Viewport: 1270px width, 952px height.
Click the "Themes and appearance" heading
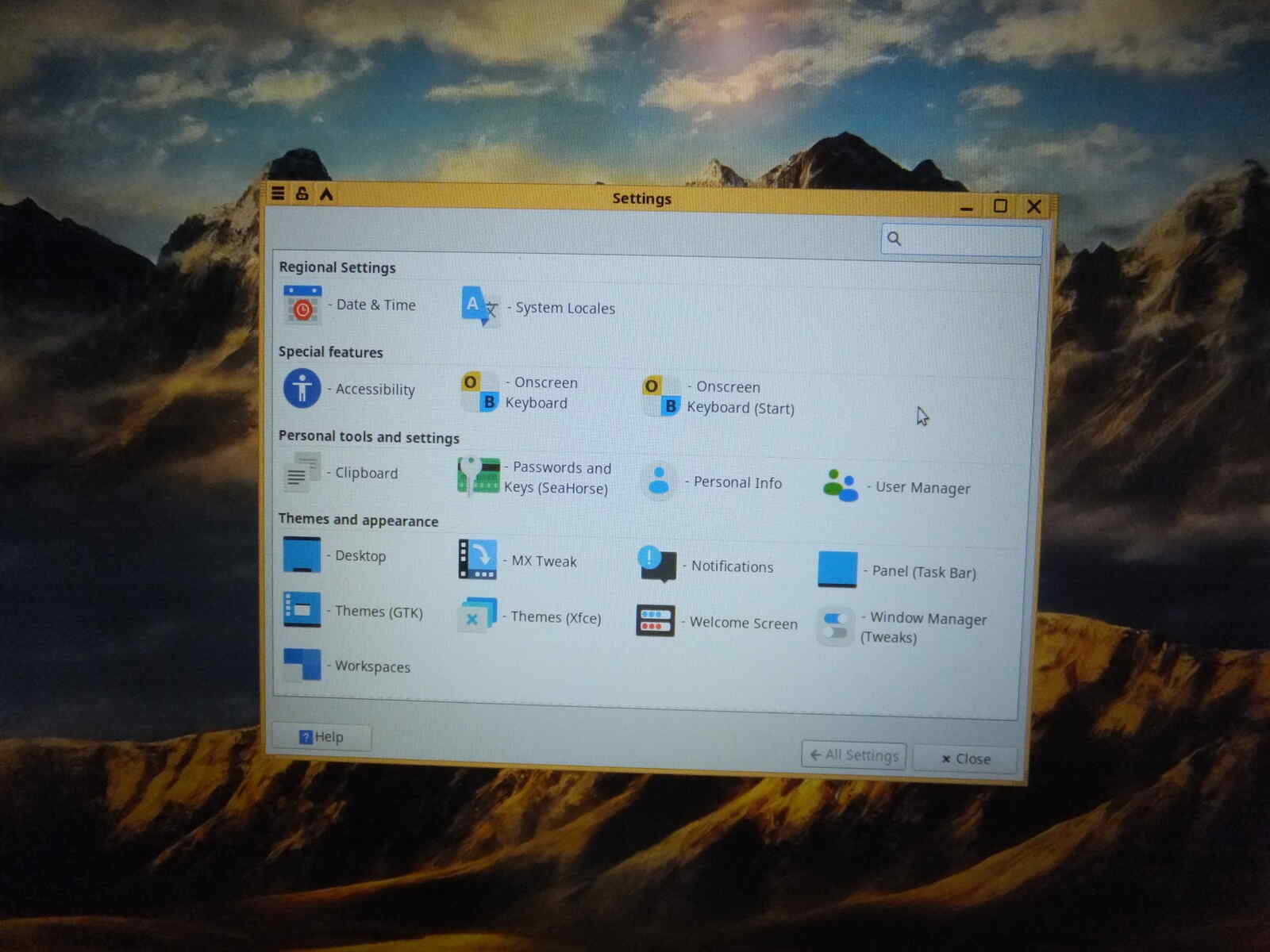[x=358, y=520]
